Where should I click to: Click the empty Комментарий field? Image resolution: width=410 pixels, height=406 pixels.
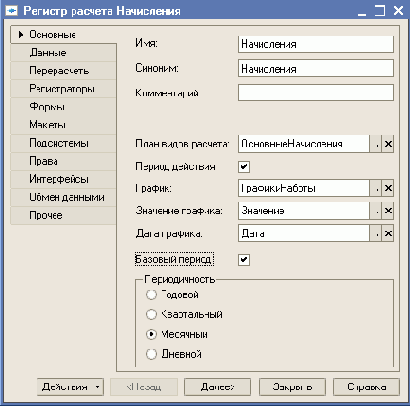point(316,93)
